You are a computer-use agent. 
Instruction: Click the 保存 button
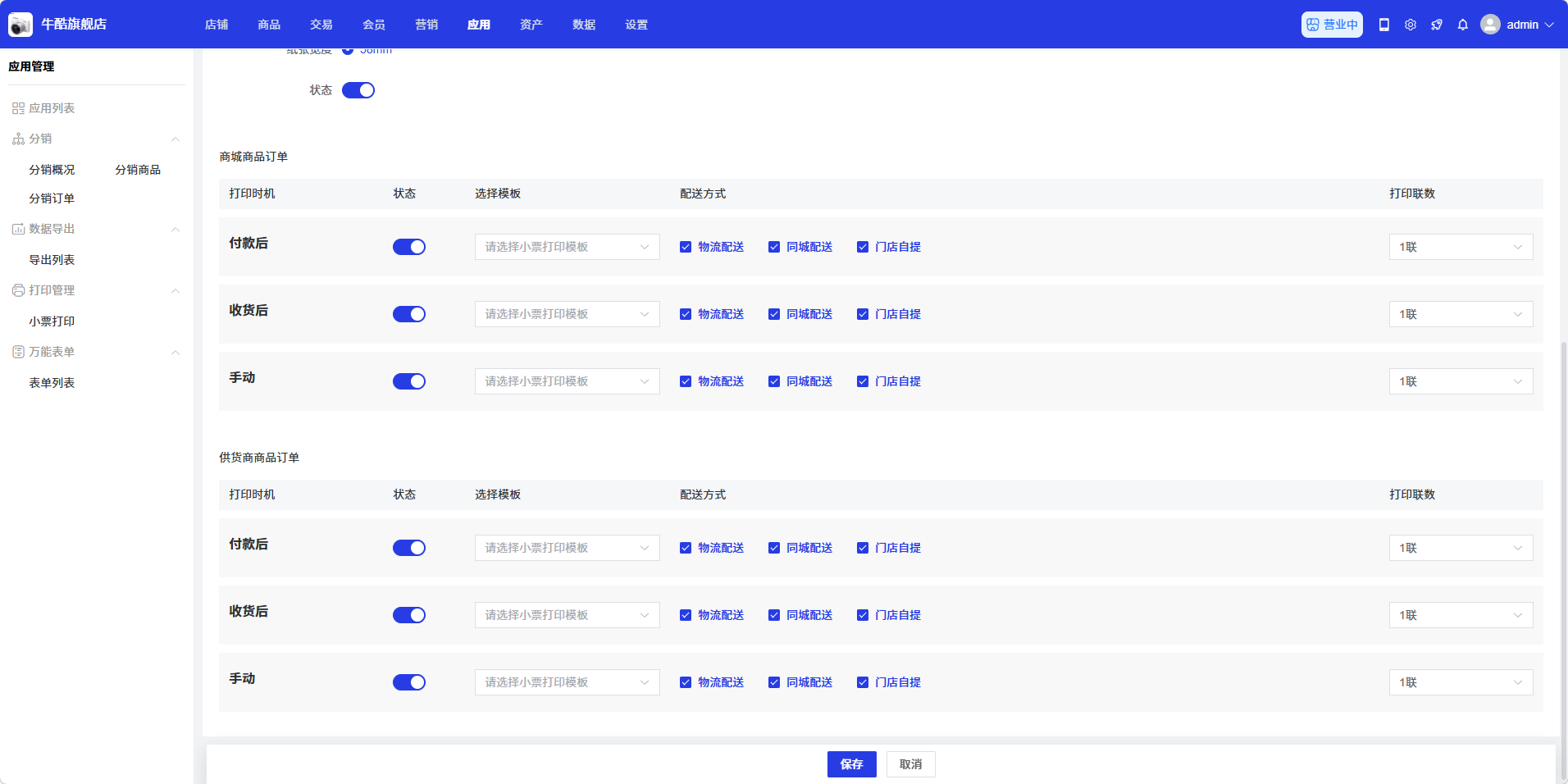(851, 764)
